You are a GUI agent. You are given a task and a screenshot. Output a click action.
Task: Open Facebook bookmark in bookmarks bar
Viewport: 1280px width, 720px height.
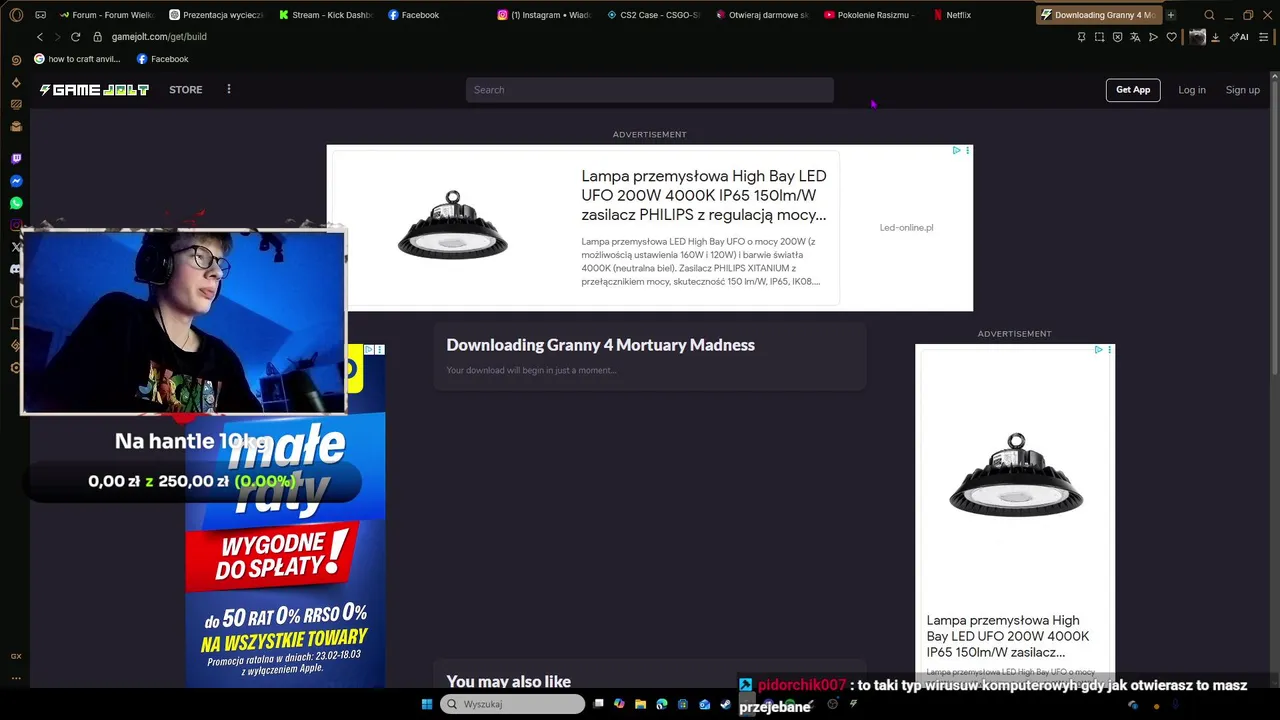pos(163,59)
